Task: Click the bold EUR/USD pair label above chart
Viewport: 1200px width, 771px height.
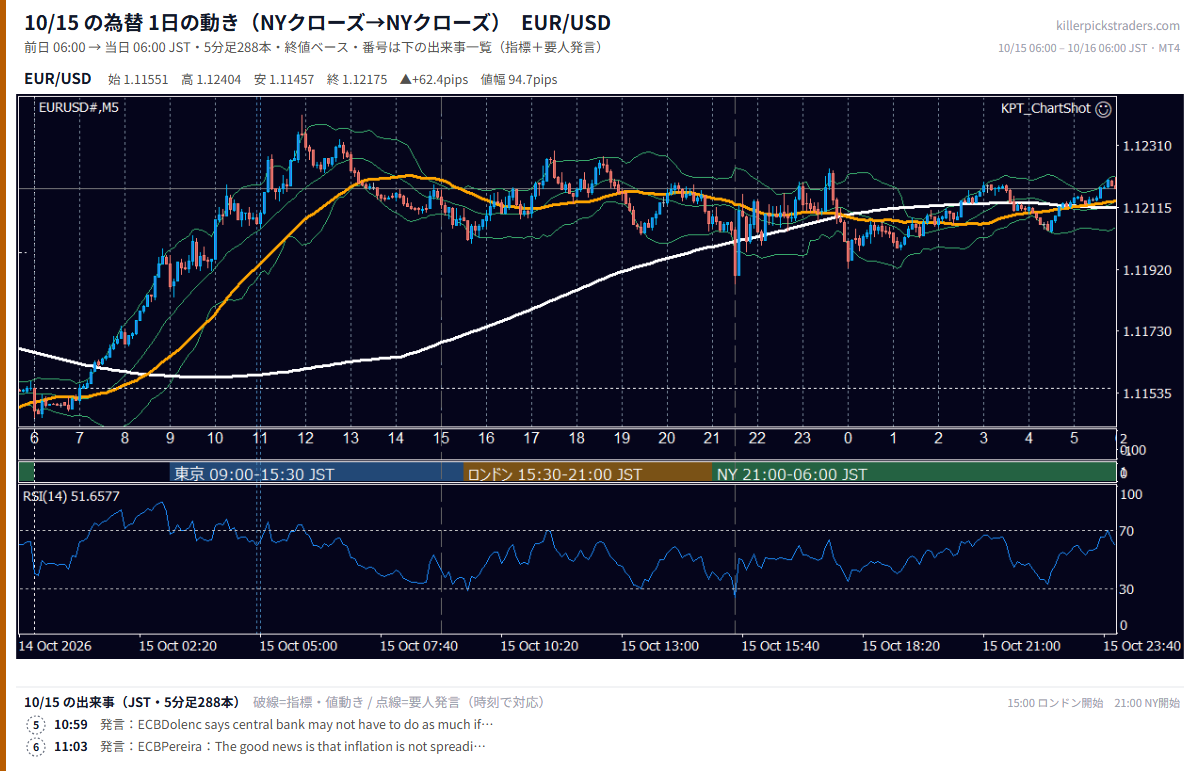Action: point(58,79)
